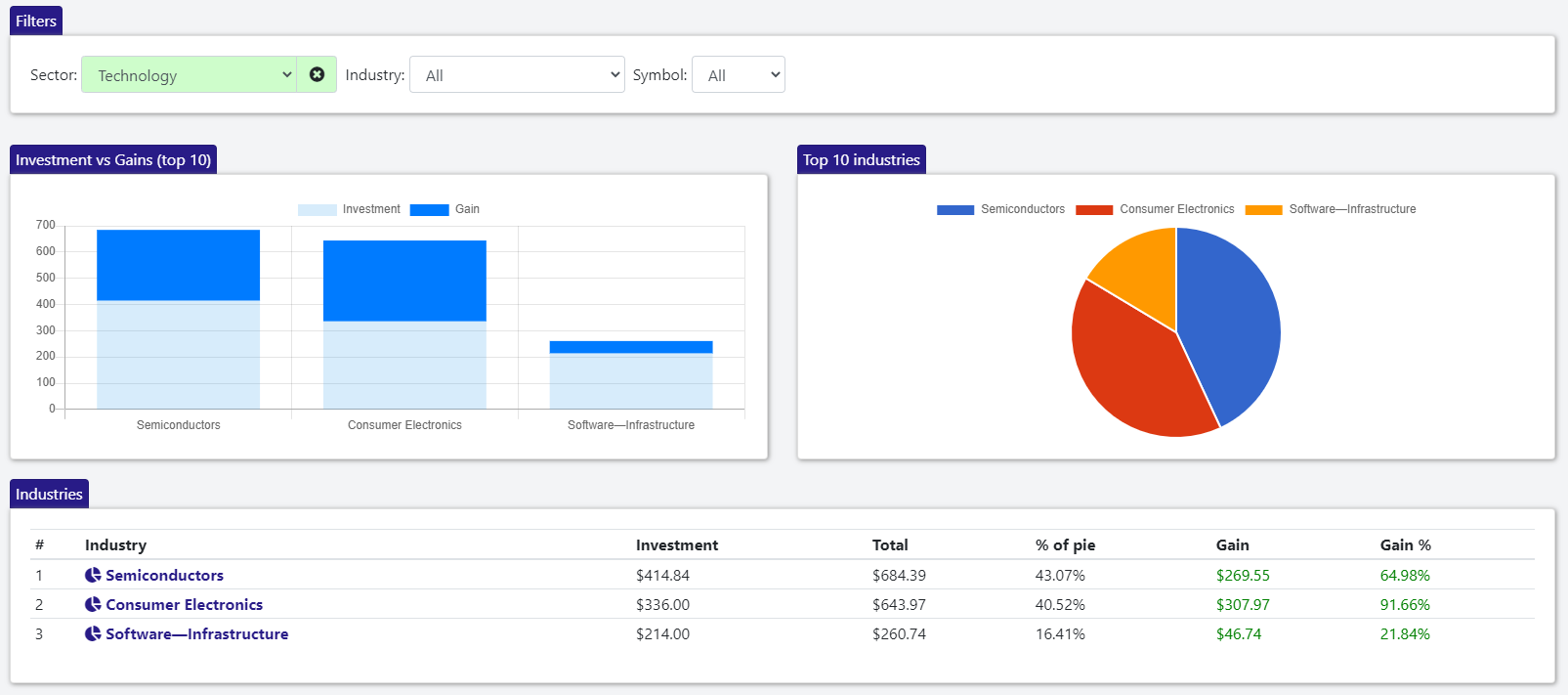Screen dimensions: 1568x695
Task: Click the pie icon beside Consumer Electronics
Action: [93, 604]
